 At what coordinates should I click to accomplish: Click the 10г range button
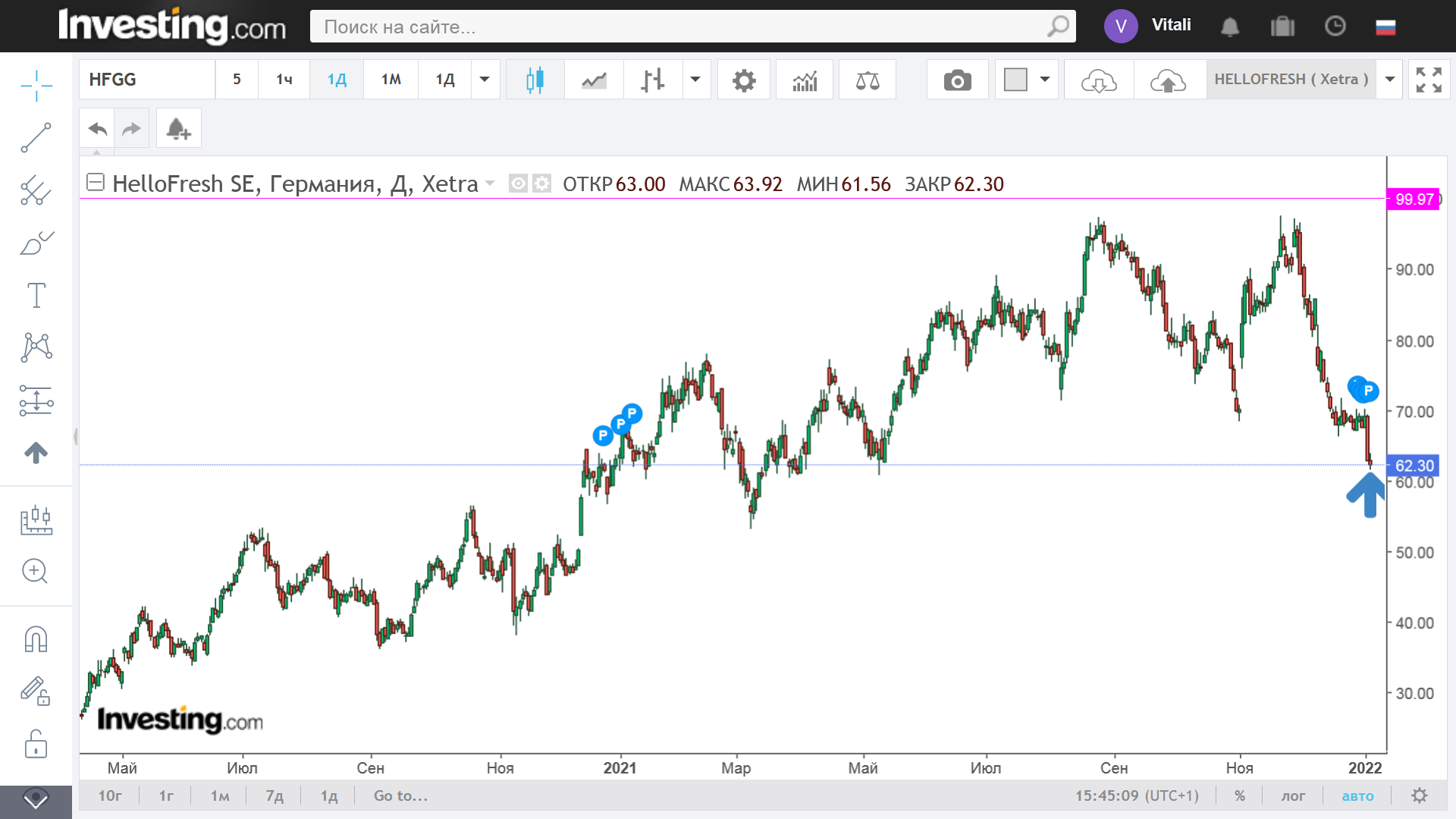(109, 795)
